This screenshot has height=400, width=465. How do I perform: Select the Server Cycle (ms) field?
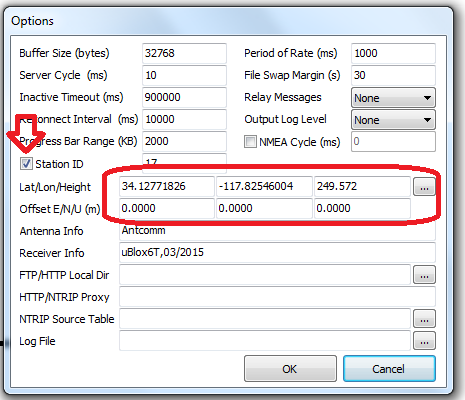click(x=184, y=75)
